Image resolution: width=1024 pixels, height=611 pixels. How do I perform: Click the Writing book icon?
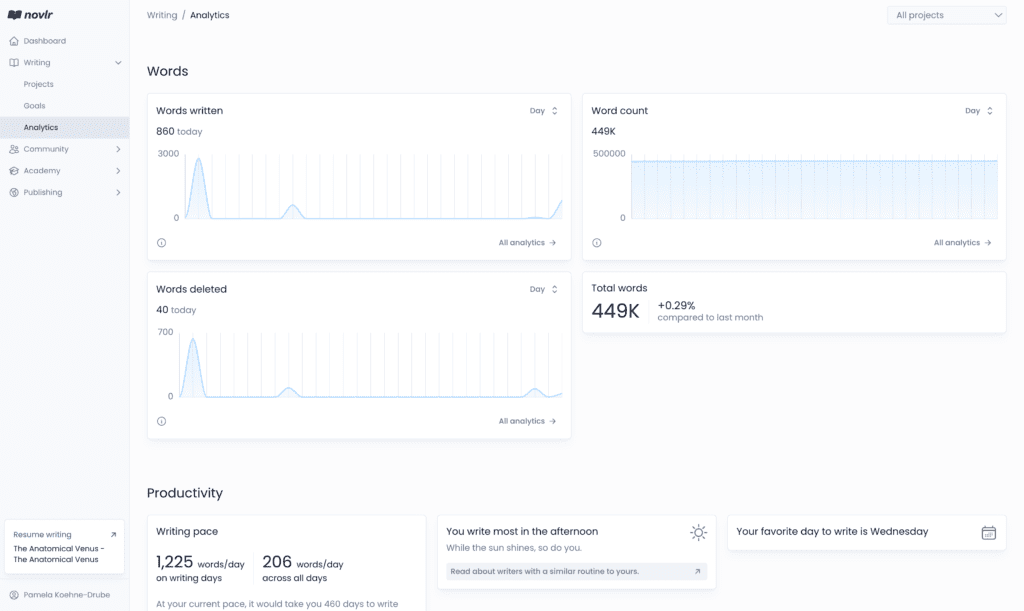tap(14, 63)
